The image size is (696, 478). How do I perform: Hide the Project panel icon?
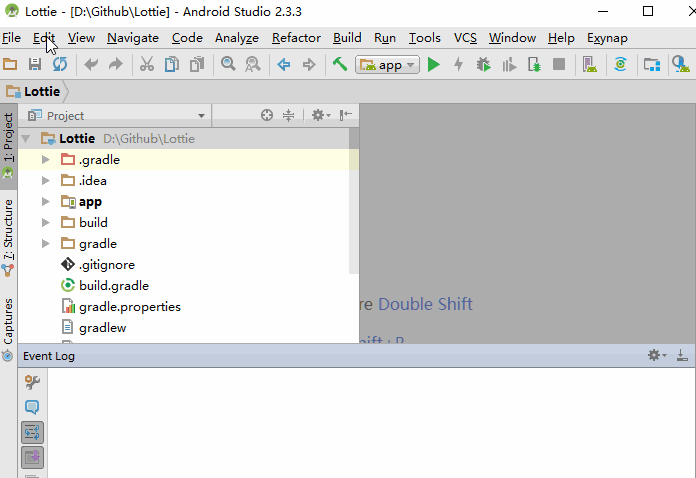(346, 115)
